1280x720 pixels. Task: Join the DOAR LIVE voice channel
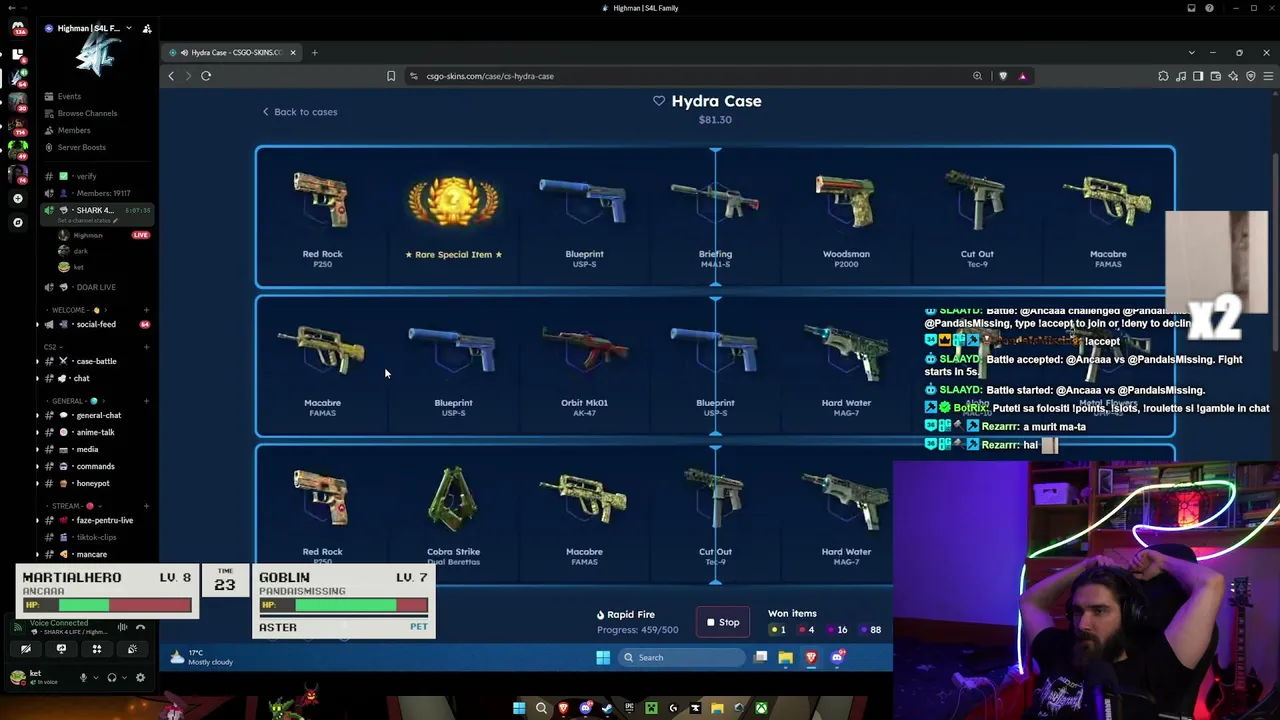(96, 287)
